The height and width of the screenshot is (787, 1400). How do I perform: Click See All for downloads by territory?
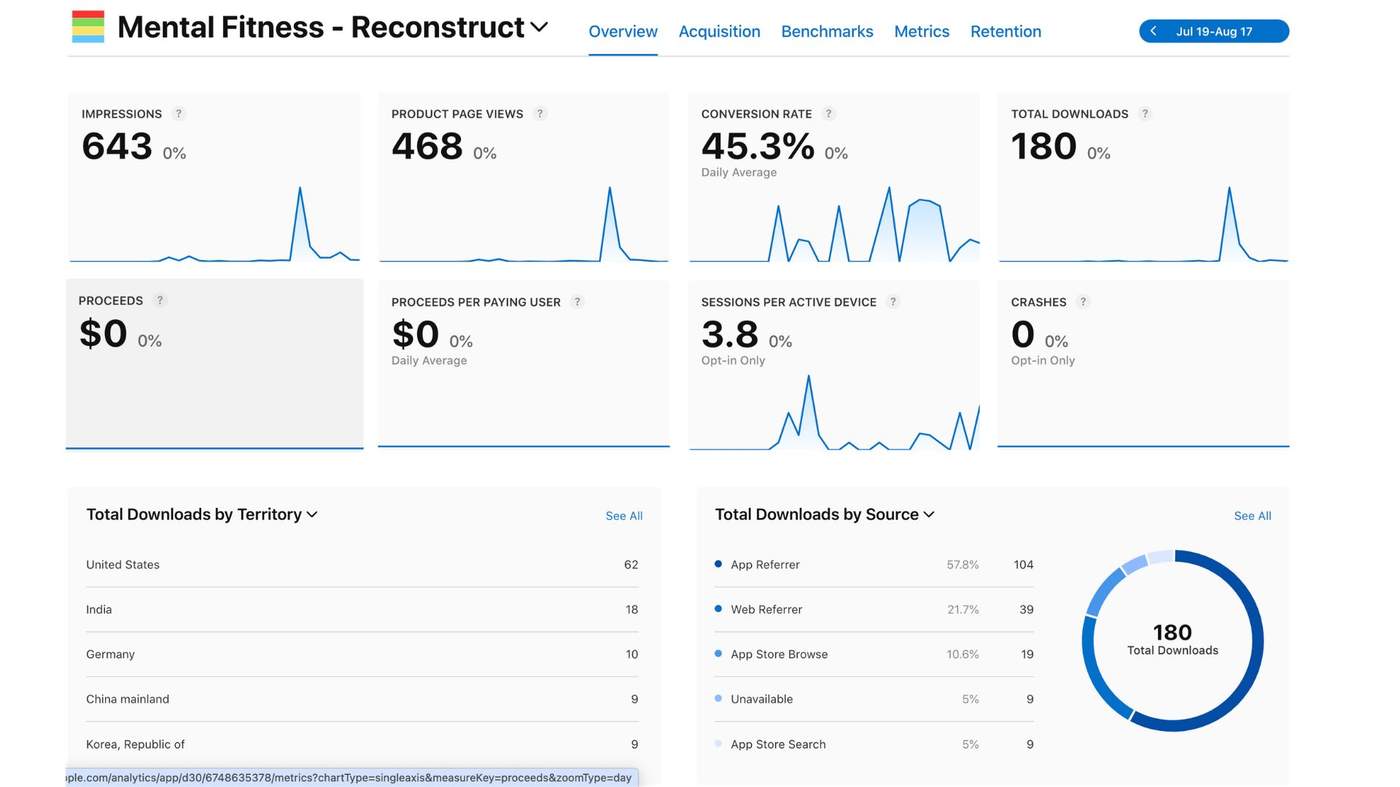[624, 516]
